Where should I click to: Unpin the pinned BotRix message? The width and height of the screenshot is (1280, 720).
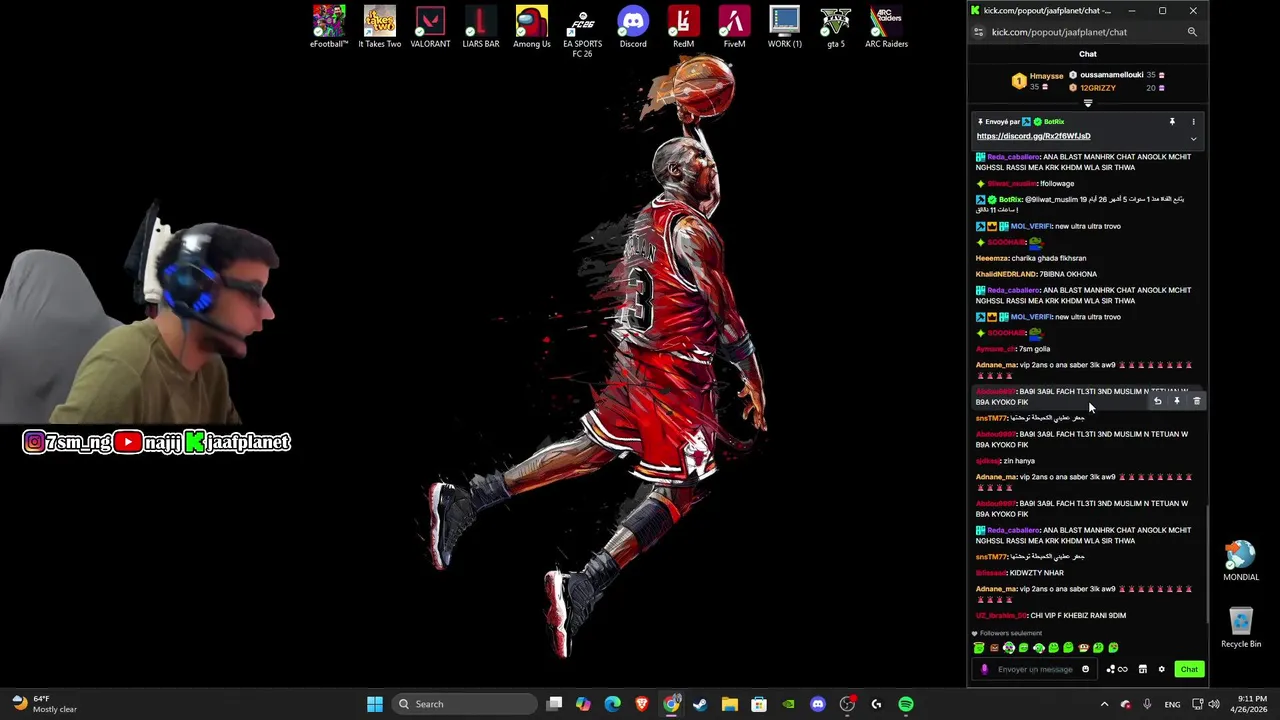click(1172, 122)
